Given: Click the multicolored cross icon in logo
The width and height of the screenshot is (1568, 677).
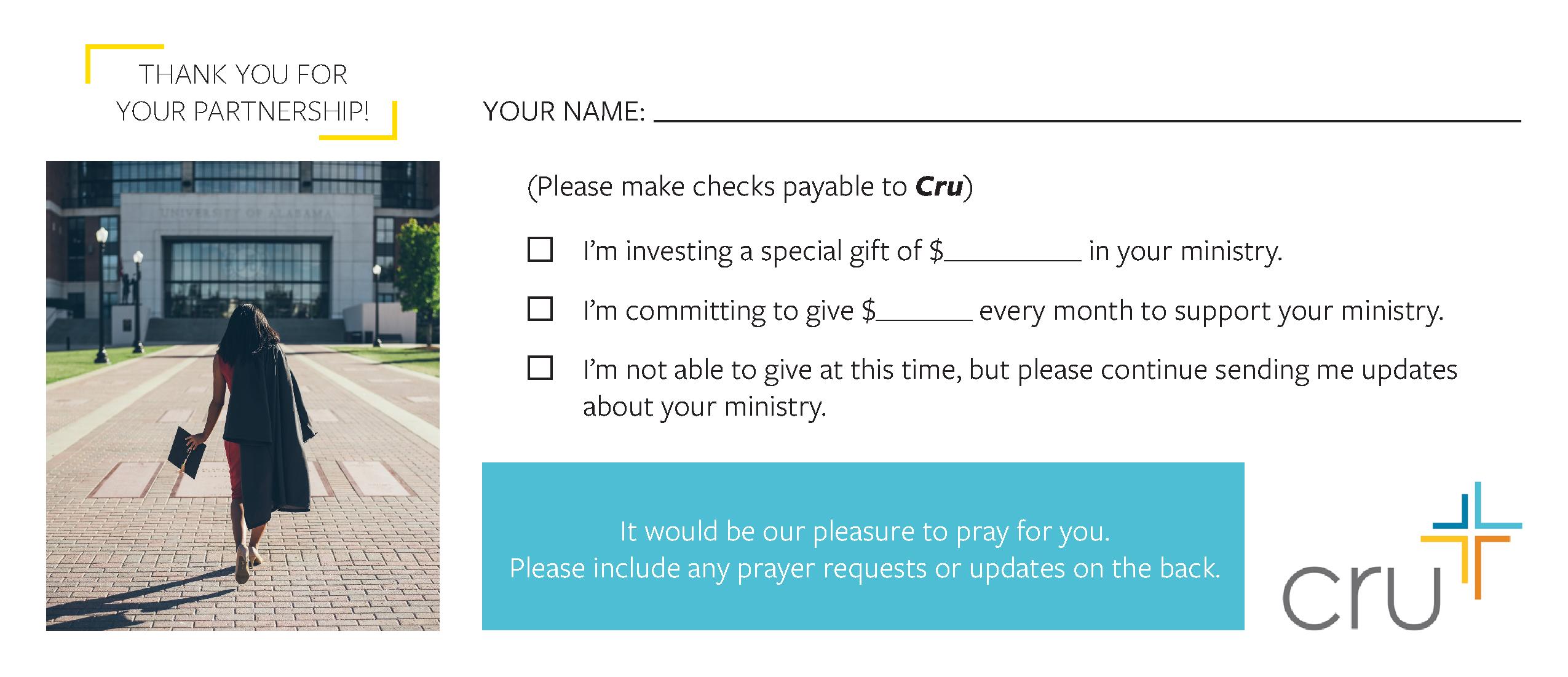Looking at the screenshot, I should click(x=1471, y=540).
